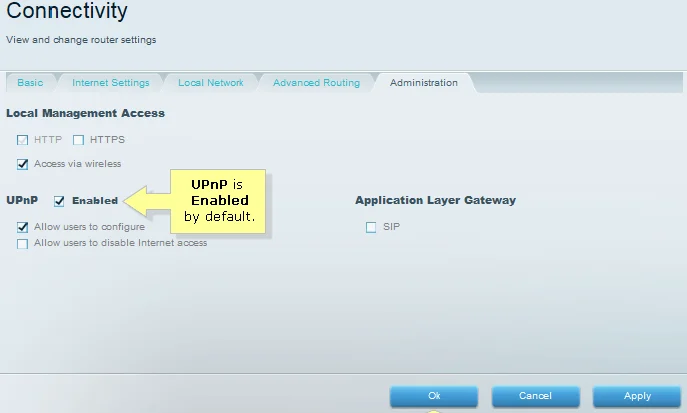This screenshot has width=687, height=413.
Task: Uncheck Access via wireless
Action: pyautogui.click(x=23, y=164)
